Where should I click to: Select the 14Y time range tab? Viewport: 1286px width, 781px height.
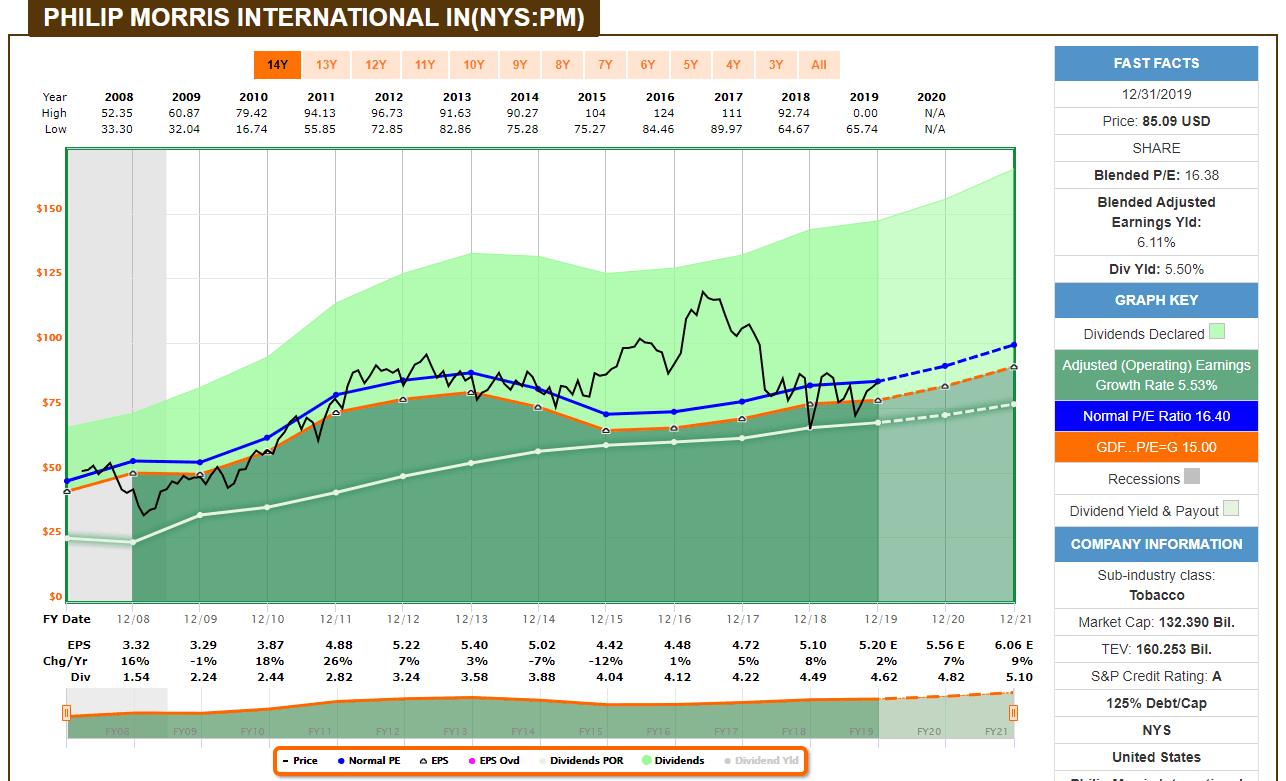click(x=277, y=65)
